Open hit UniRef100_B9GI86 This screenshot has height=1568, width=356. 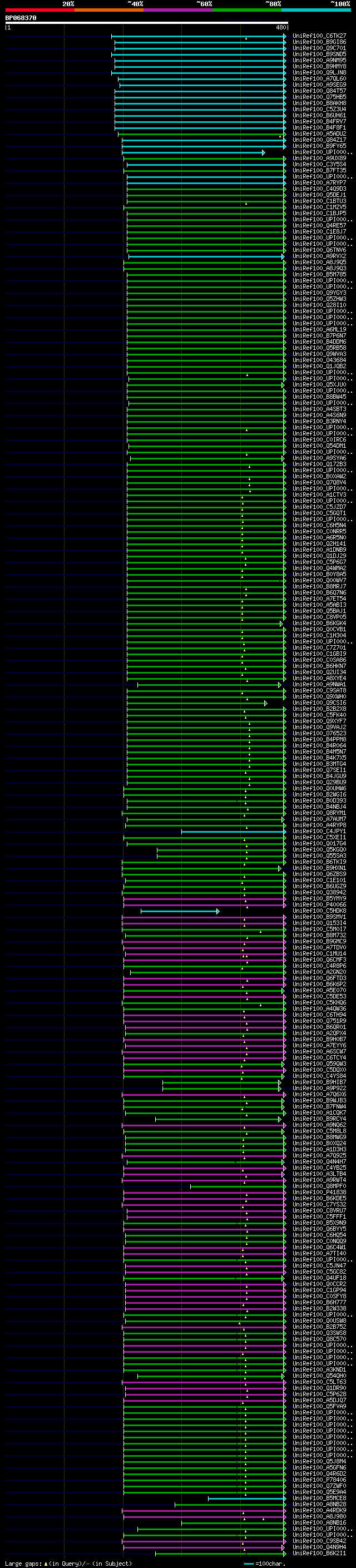(319, 43)
